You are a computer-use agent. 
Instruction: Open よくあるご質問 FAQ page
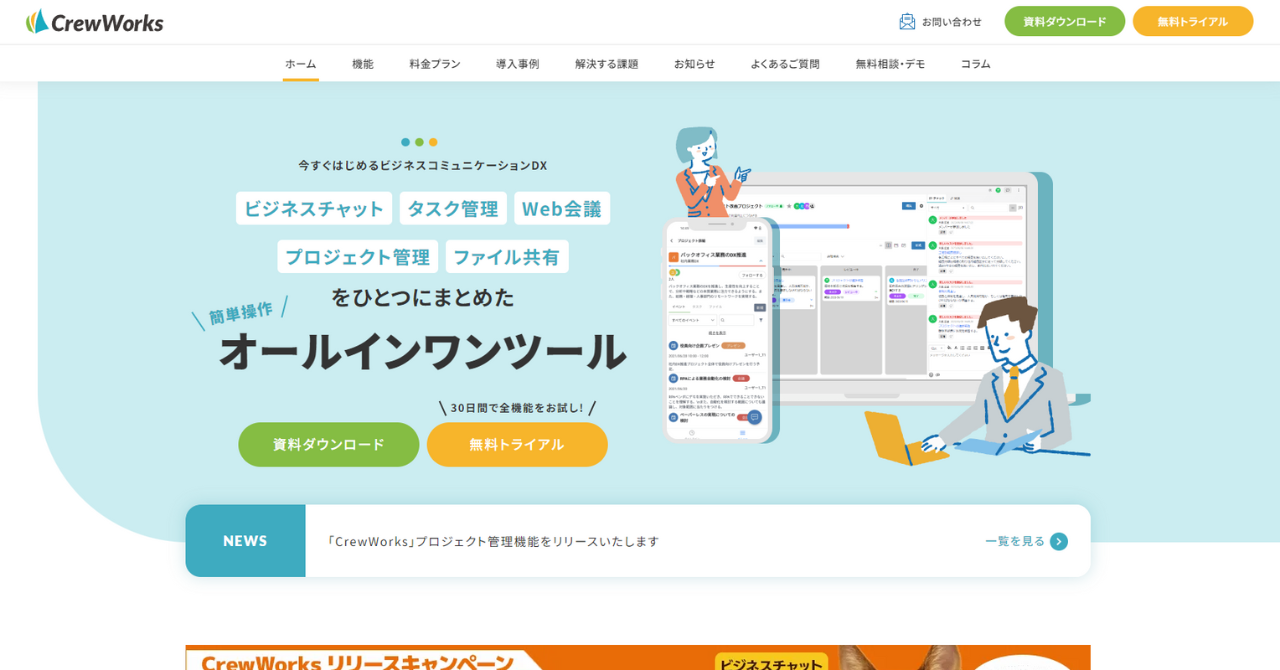click(785, 63)
